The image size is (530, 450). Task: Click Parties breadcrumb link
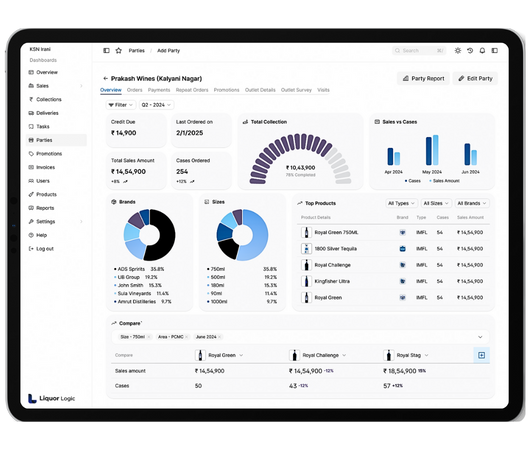(x=137, y=50)
